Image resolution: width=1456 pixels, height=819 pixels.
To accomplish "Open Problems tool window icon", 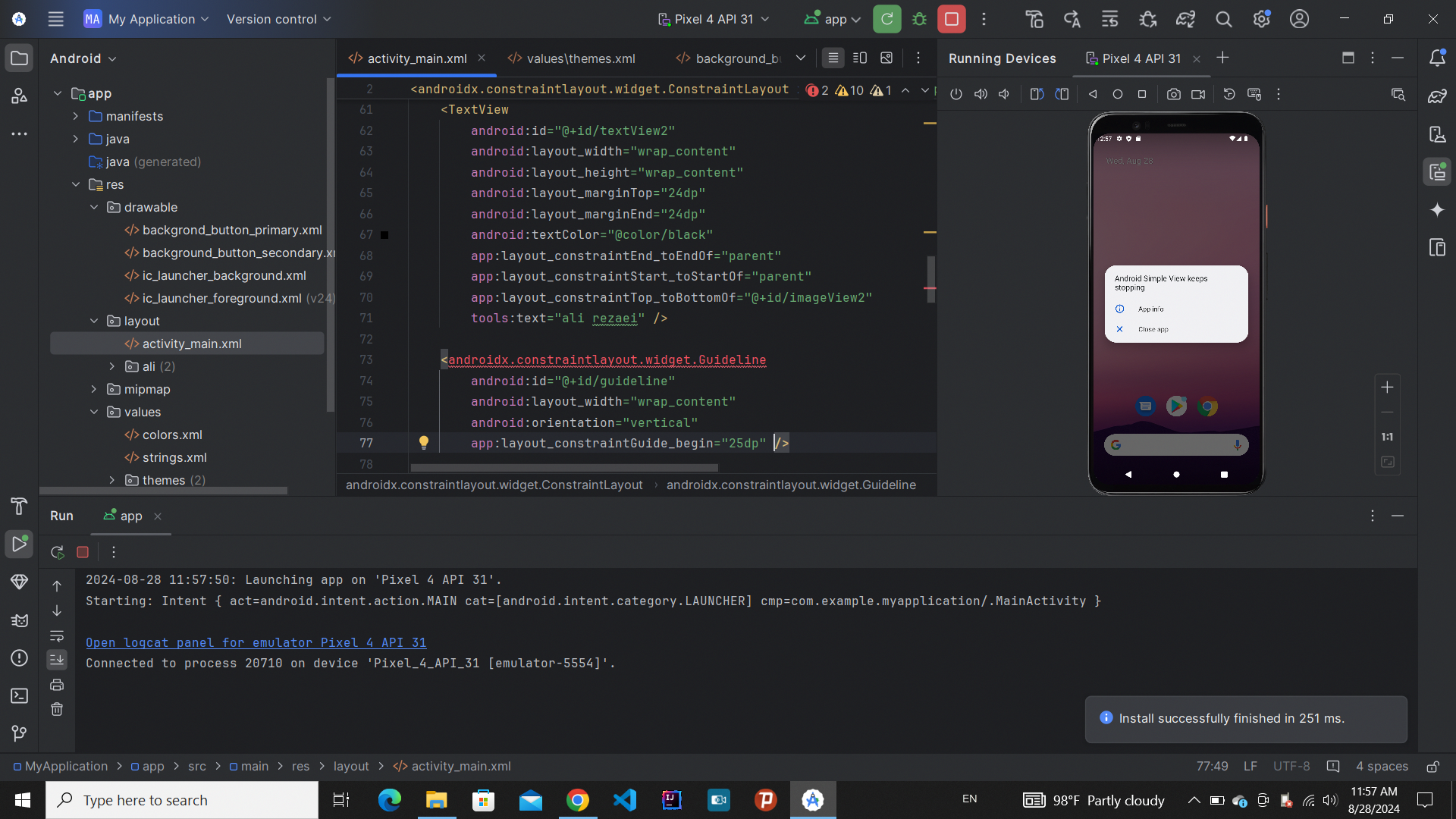I will (x=19, y=657).
